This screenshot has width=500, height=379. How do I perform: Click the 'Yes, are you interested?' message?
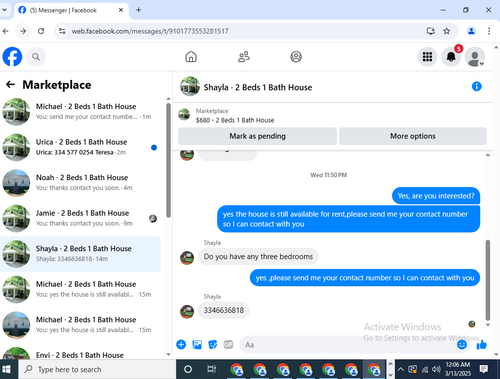coord(436,196)
